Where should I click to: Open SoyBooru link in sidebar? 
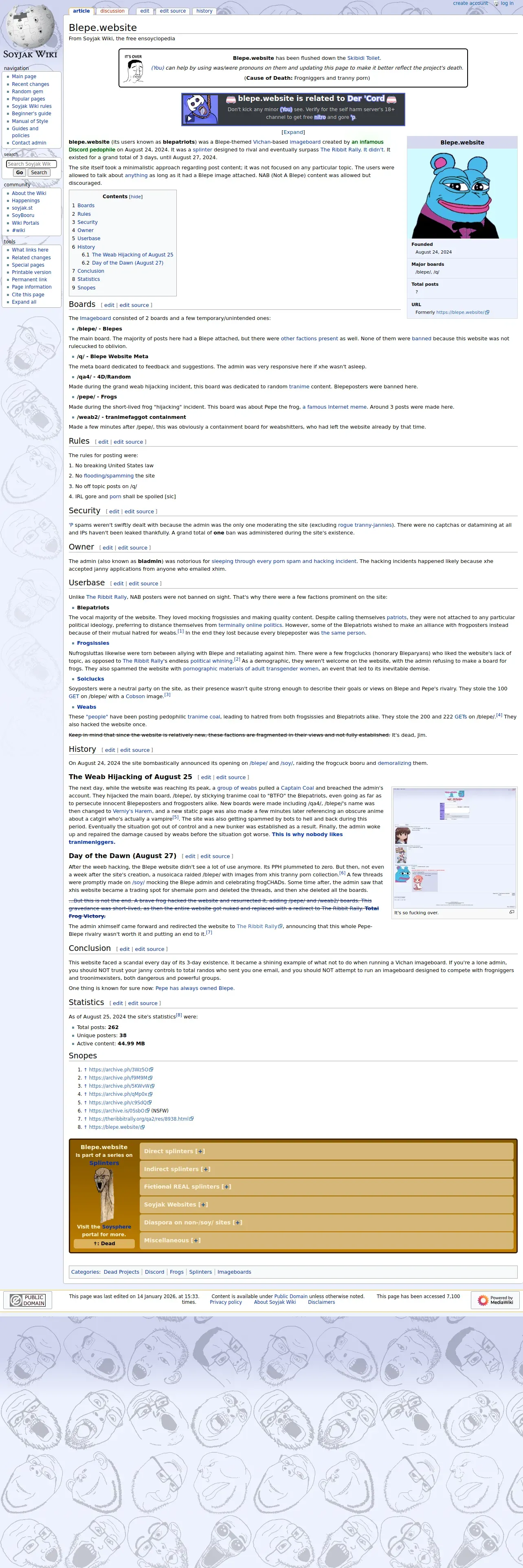click(23, 215)
